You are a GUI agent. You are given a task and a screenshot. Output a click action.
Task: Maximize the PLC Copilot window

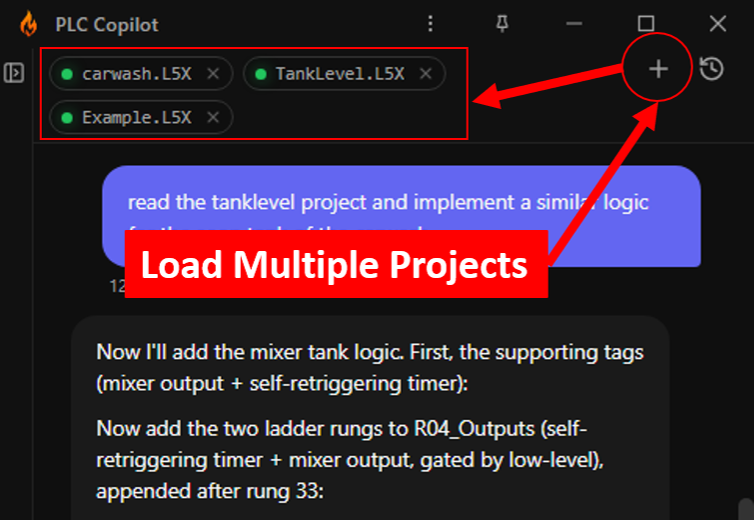pyautogui.click(x=646, y=23)
